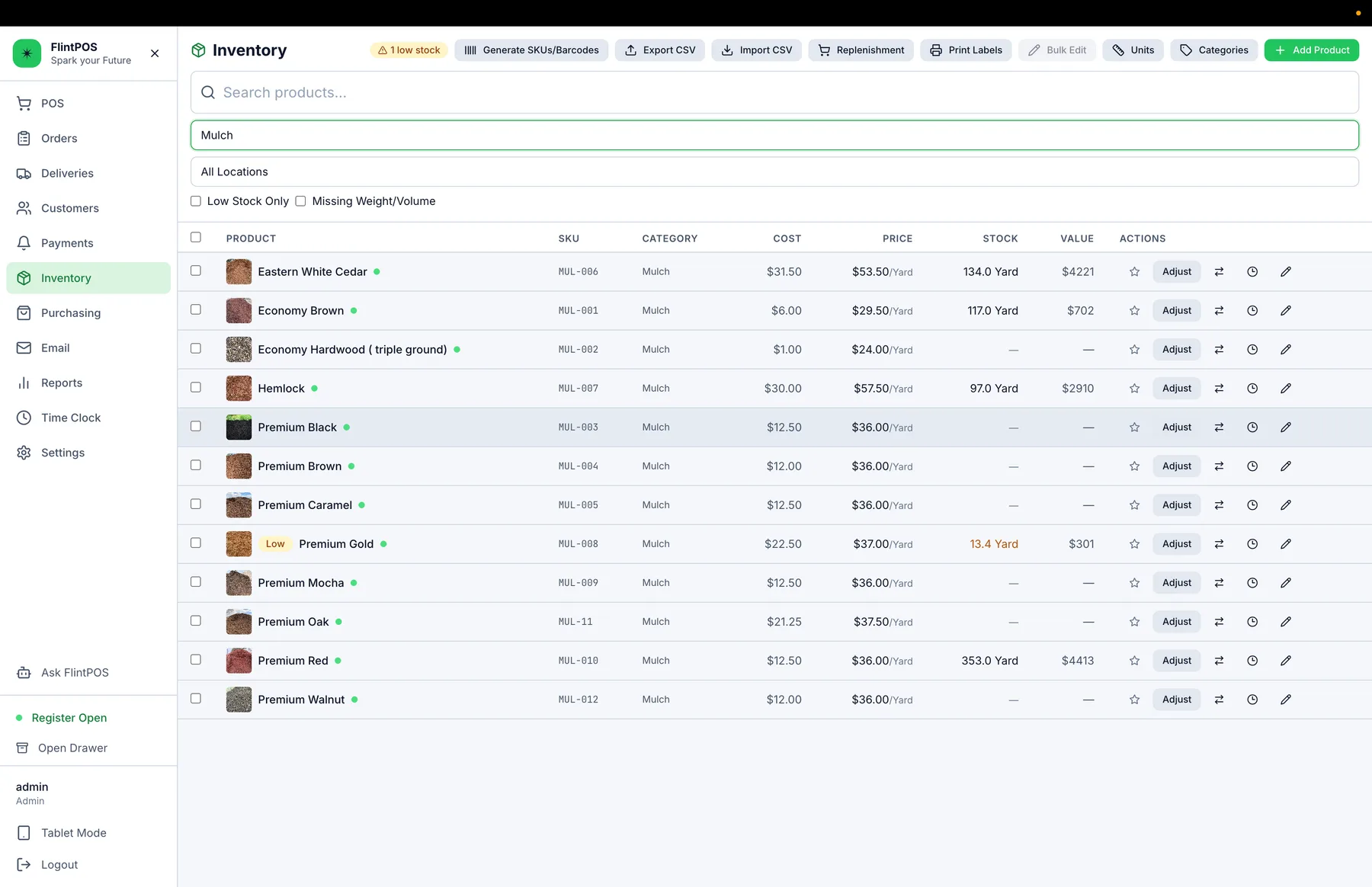Edit Premium Caramel with pencil icon

click(1286, 505)
